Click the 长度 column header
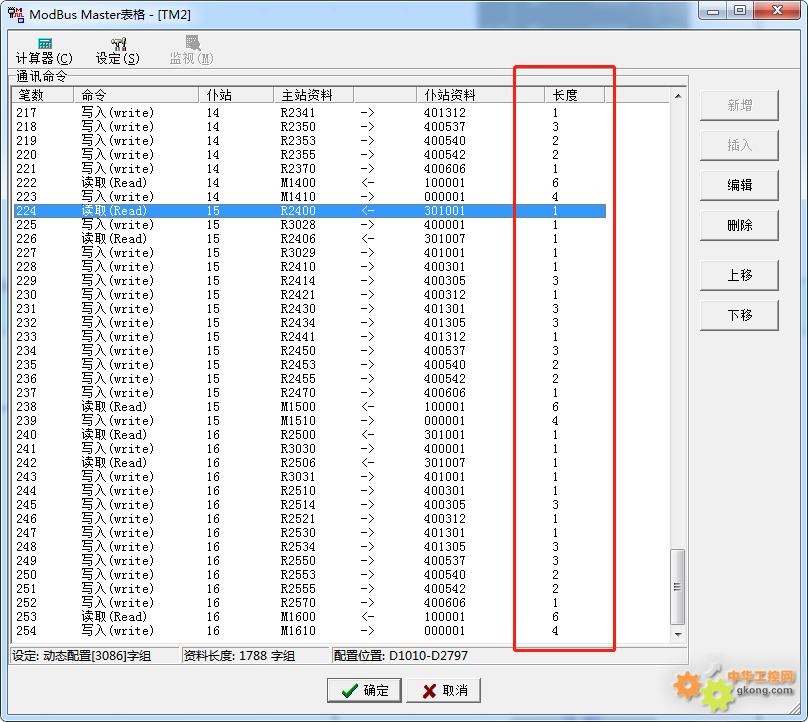 574,95
